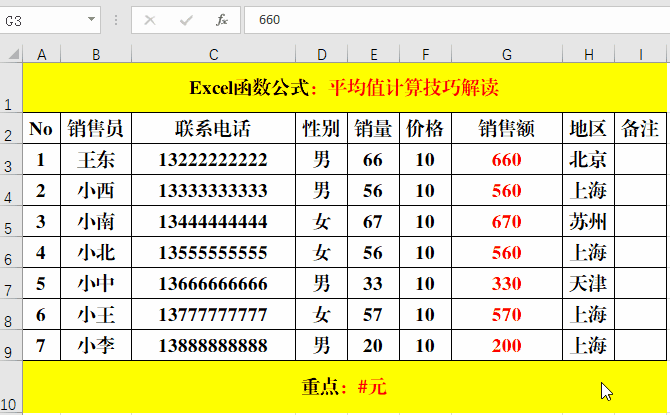Select cell with name 小李
Screen dimensions: 670x415
(96, 345)
